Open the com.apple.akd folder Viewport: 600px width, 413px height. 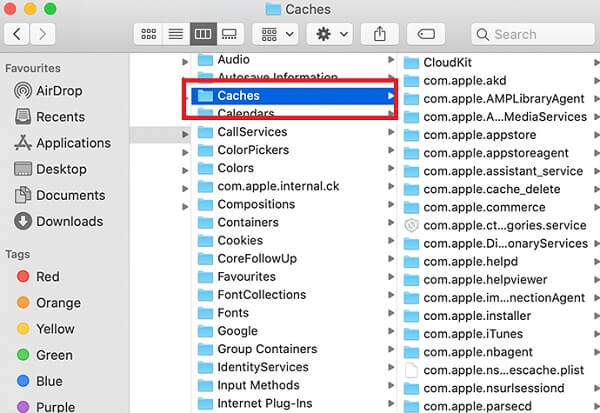[501, 81]
